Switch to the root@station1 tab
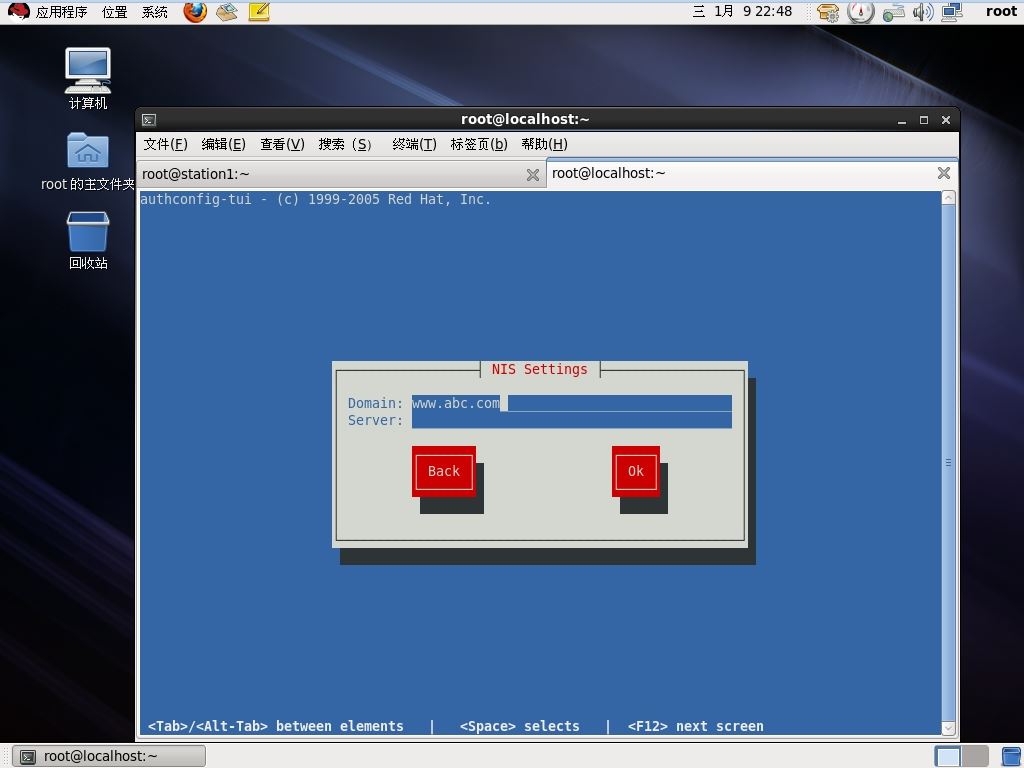The image size is (1024, 768). [341, 174]
